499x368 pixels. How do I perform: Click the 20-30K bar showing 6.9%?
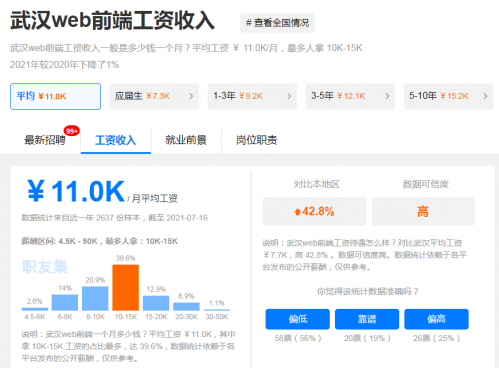click(x=186, y=307)
